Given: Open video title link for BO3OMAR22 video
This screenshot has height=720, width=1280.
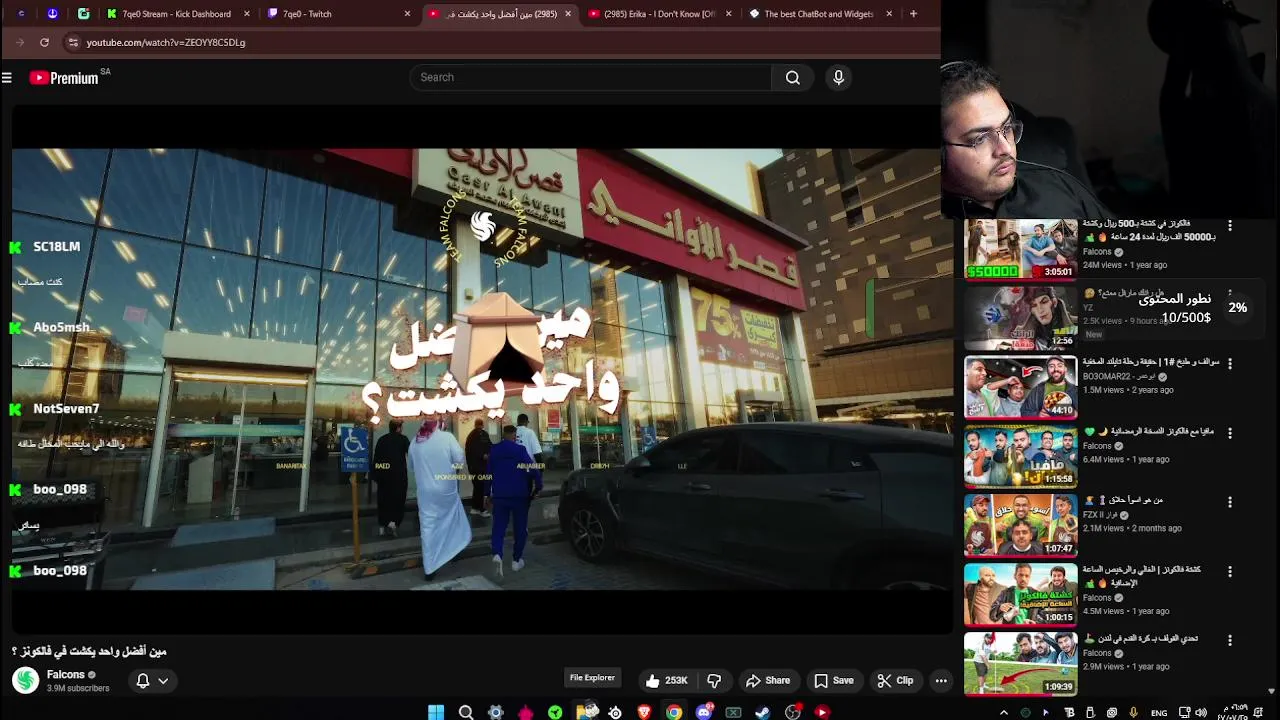Looking at the screenshot, I should (x=1151, y=362).
